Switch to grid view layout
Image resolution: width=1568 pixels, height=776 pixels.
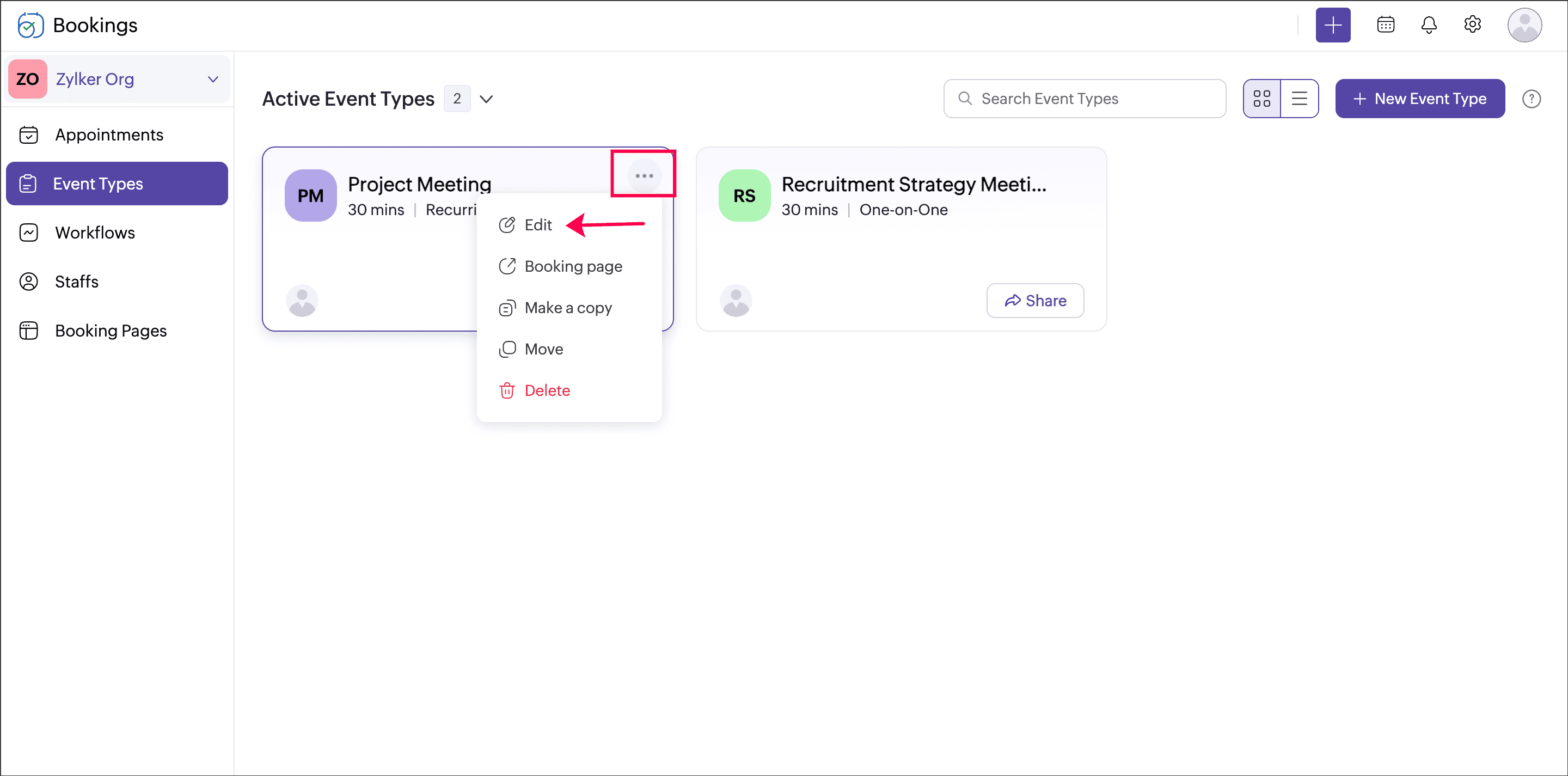click(1262, 99)
